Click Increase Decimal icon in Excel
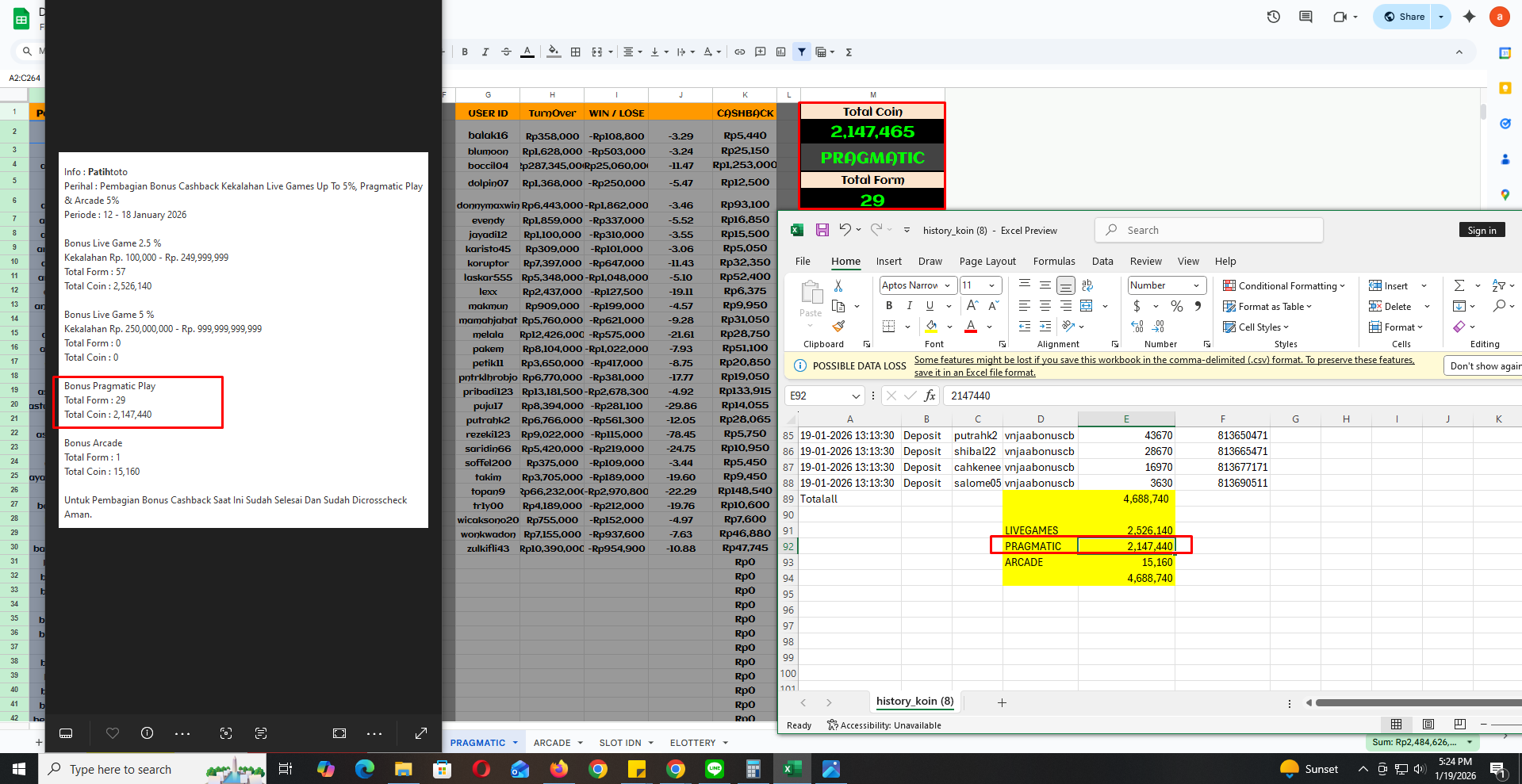This screenshot has width=1522, height=784. click(1137, 327)
